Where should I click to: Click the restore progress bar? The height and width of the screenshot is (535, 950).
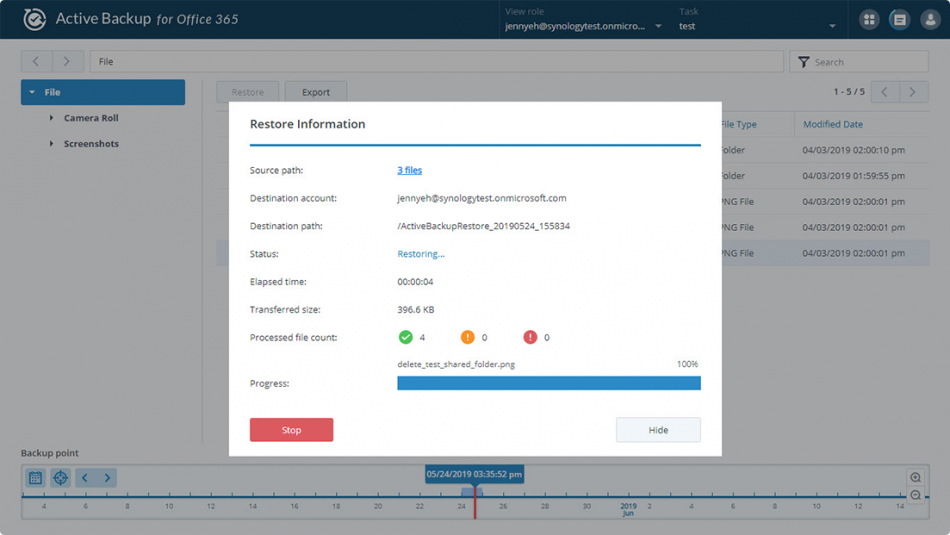[x=549, y=383]
